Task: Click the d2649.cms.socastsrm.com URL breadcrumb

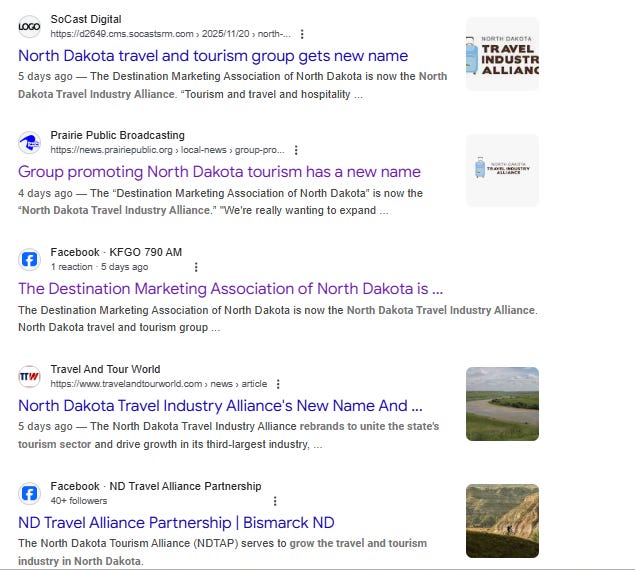Action: (170, 34)
